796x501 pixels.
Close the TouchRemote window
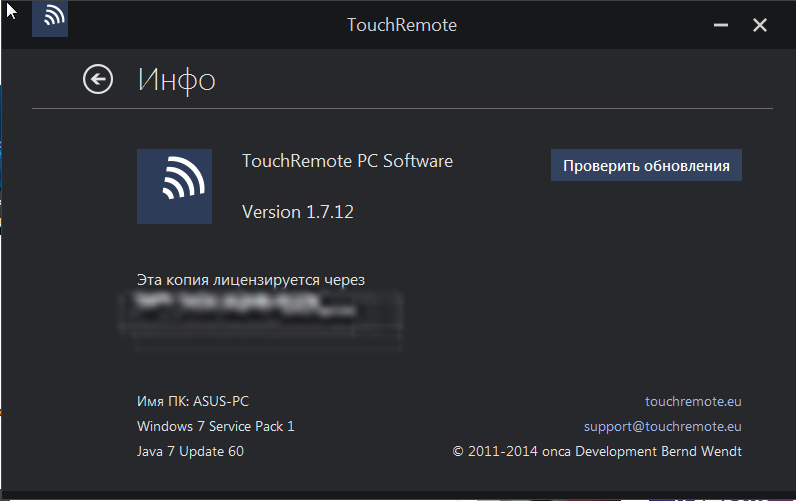[x=760, y=25]
